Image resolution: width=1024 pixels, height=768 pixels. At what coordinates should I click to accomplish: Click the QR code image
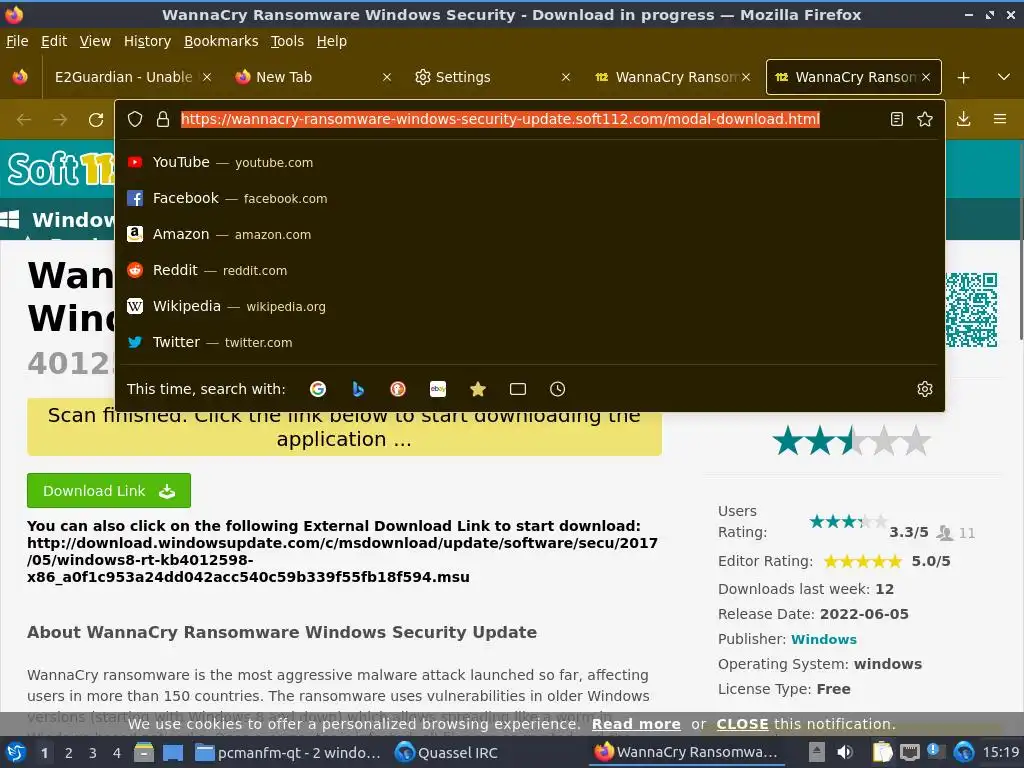click(x=971, y=310)
